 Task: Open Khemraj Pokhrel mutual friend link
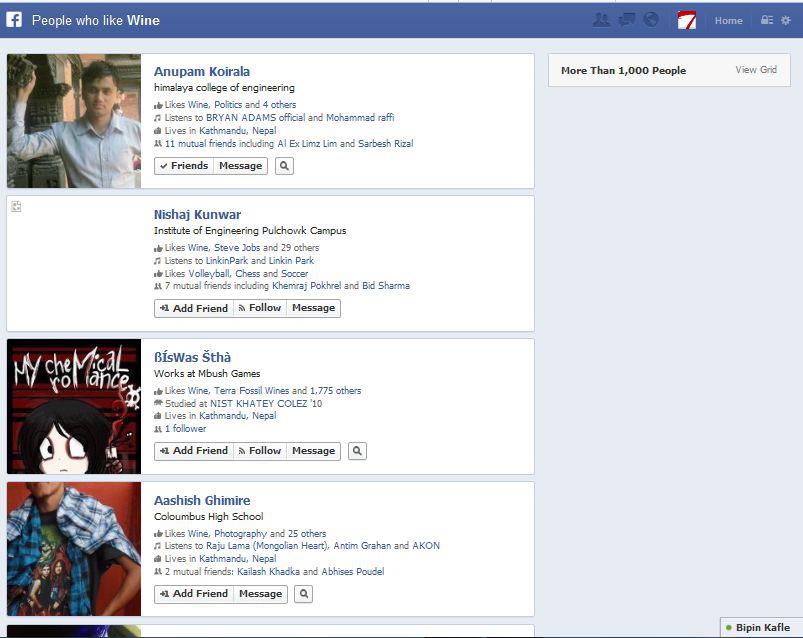pyautogui.click(x=306, y=286)
